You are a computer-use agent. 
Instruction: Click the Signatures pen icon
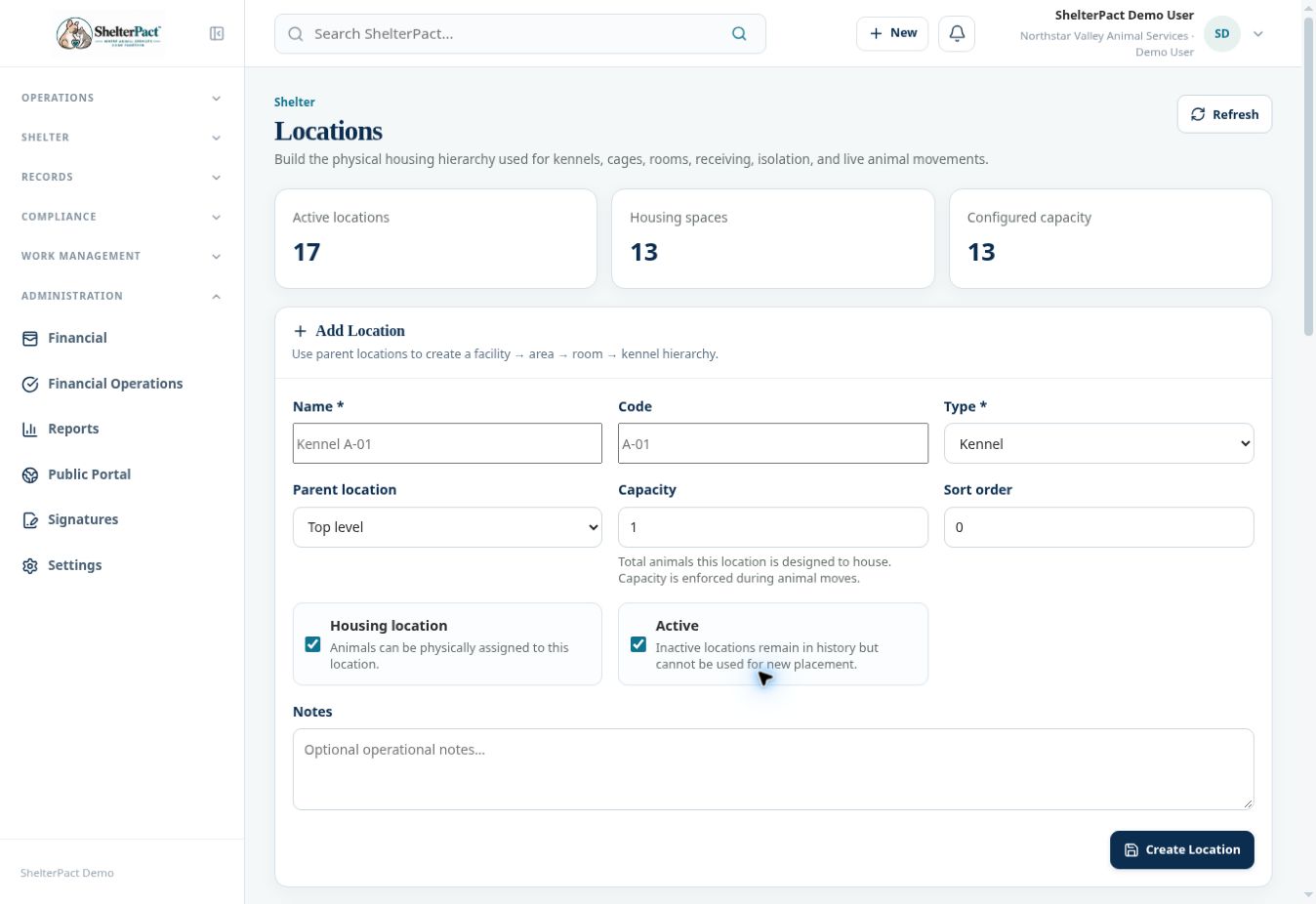pyautogui.click(x=30, y=519)
